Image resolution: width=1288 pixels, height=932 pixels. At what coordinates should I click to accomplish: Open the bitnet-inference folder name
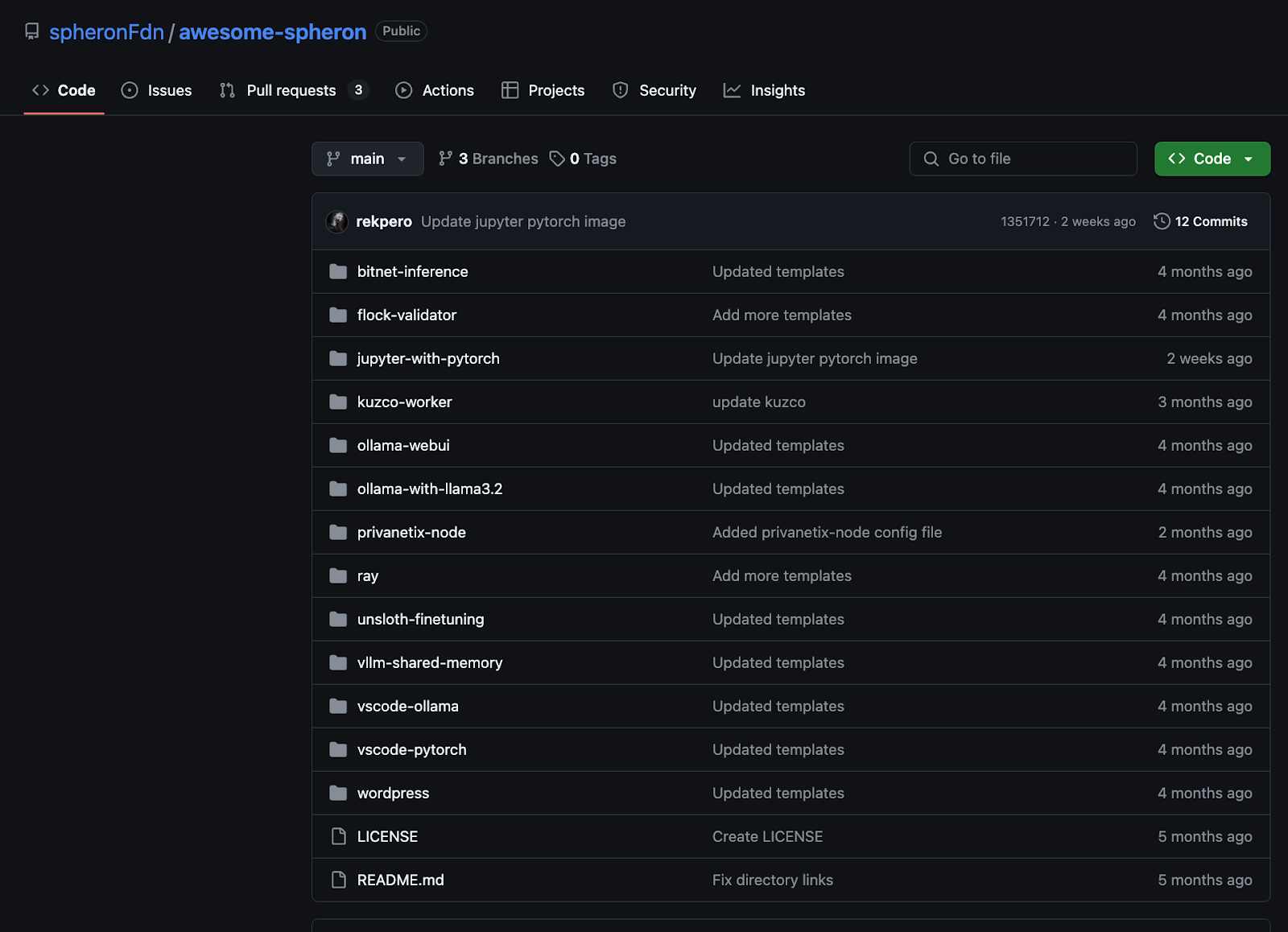pos(413,271)
